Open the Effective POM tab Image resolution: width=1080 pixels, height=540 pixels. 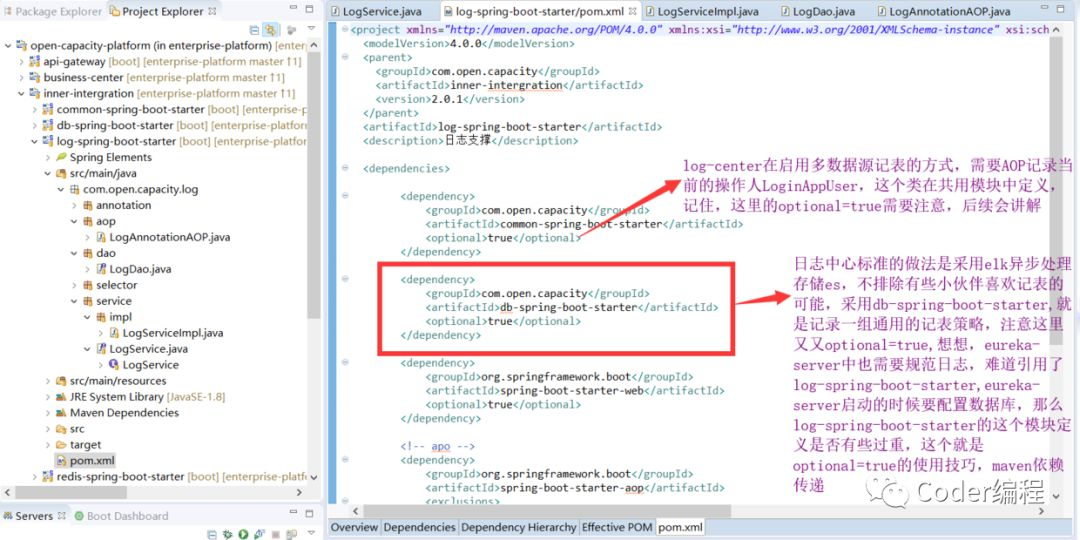(x=616, y=527)
